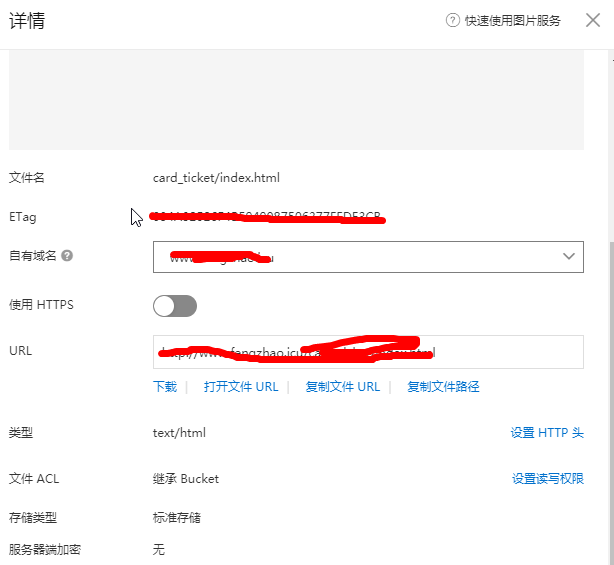Click the 详情 panel title
Screen dimensions: 614x565
27,20
